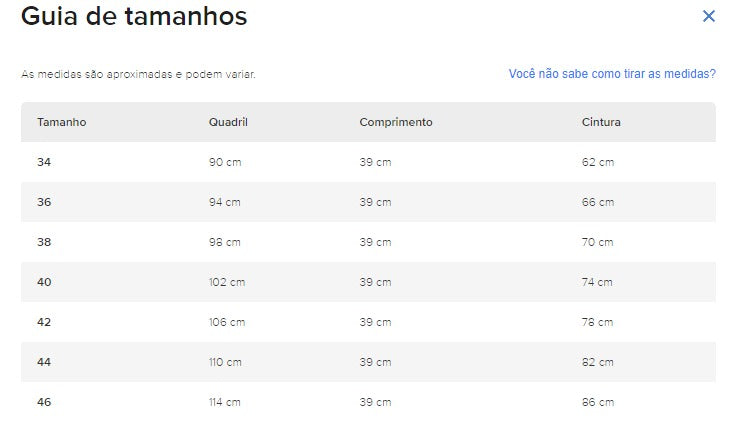Select the size 36 row label
741x440 pixels.
tap(44, 202)
